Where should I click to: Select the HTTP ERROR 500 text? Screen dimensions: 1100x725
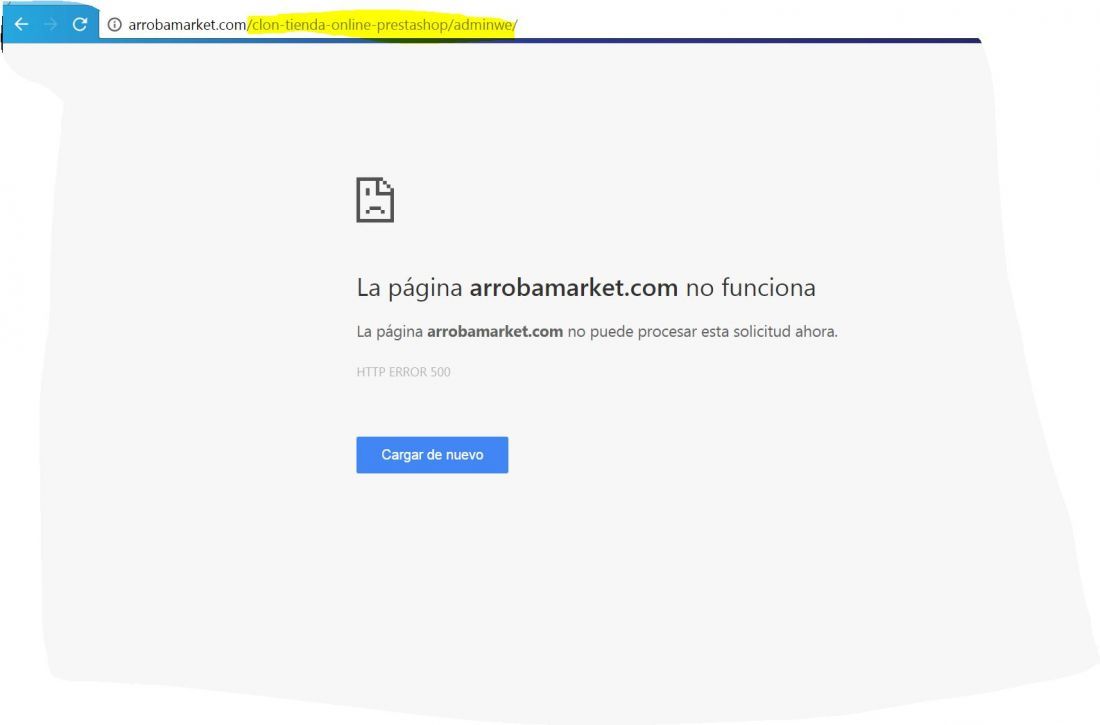click(403, 372)
